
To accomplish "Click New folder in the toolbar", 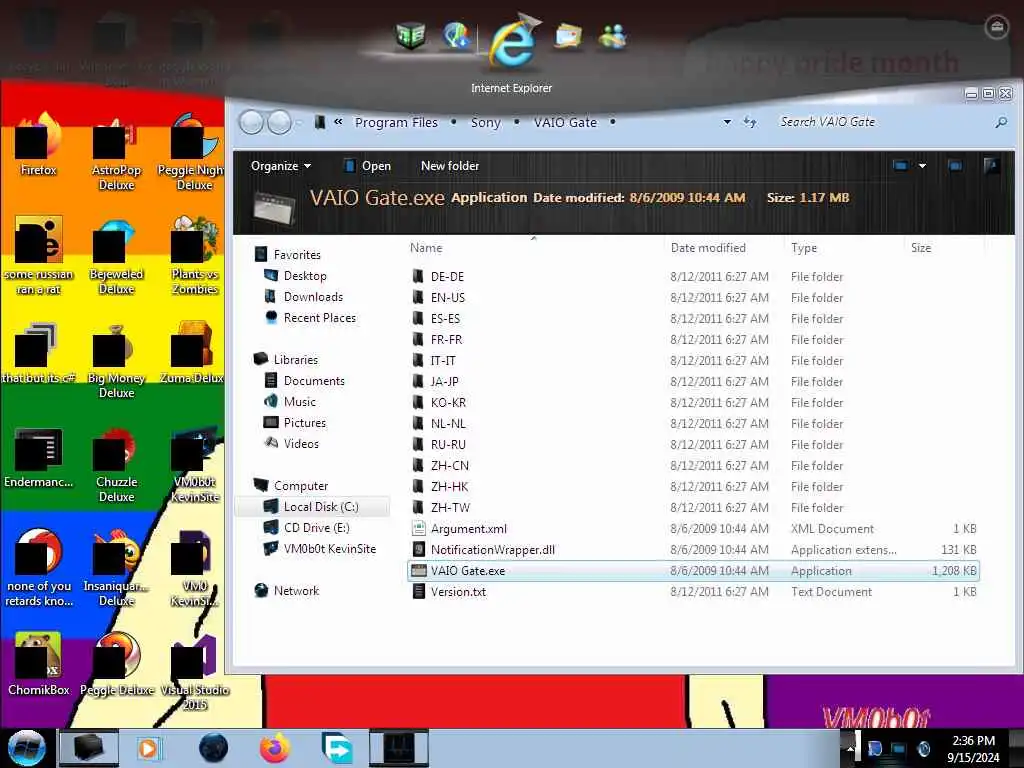I will (x=450, y=166).
